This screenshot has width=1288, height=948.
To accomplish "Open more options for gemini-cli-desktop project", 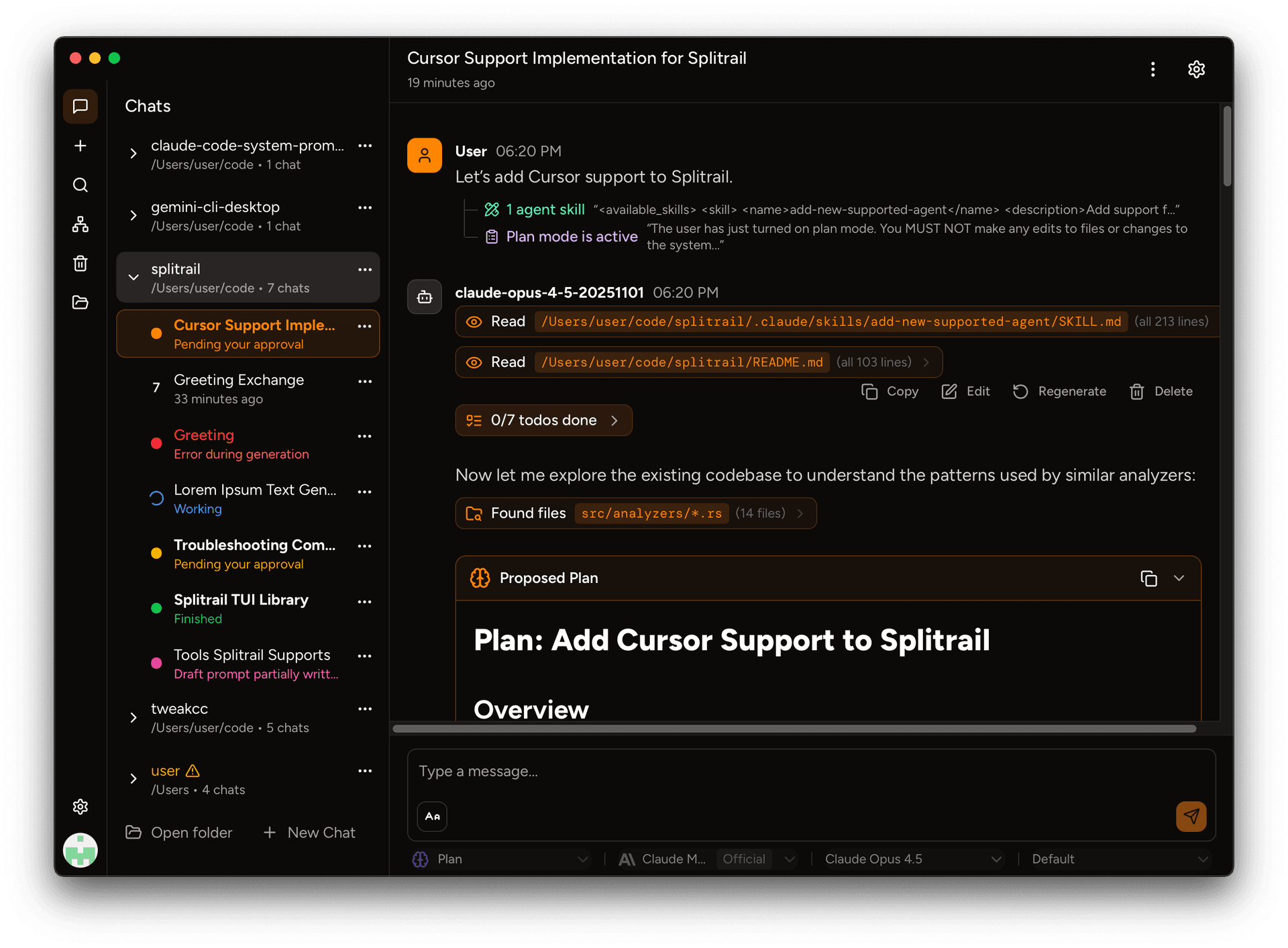I will click(365, 207).
